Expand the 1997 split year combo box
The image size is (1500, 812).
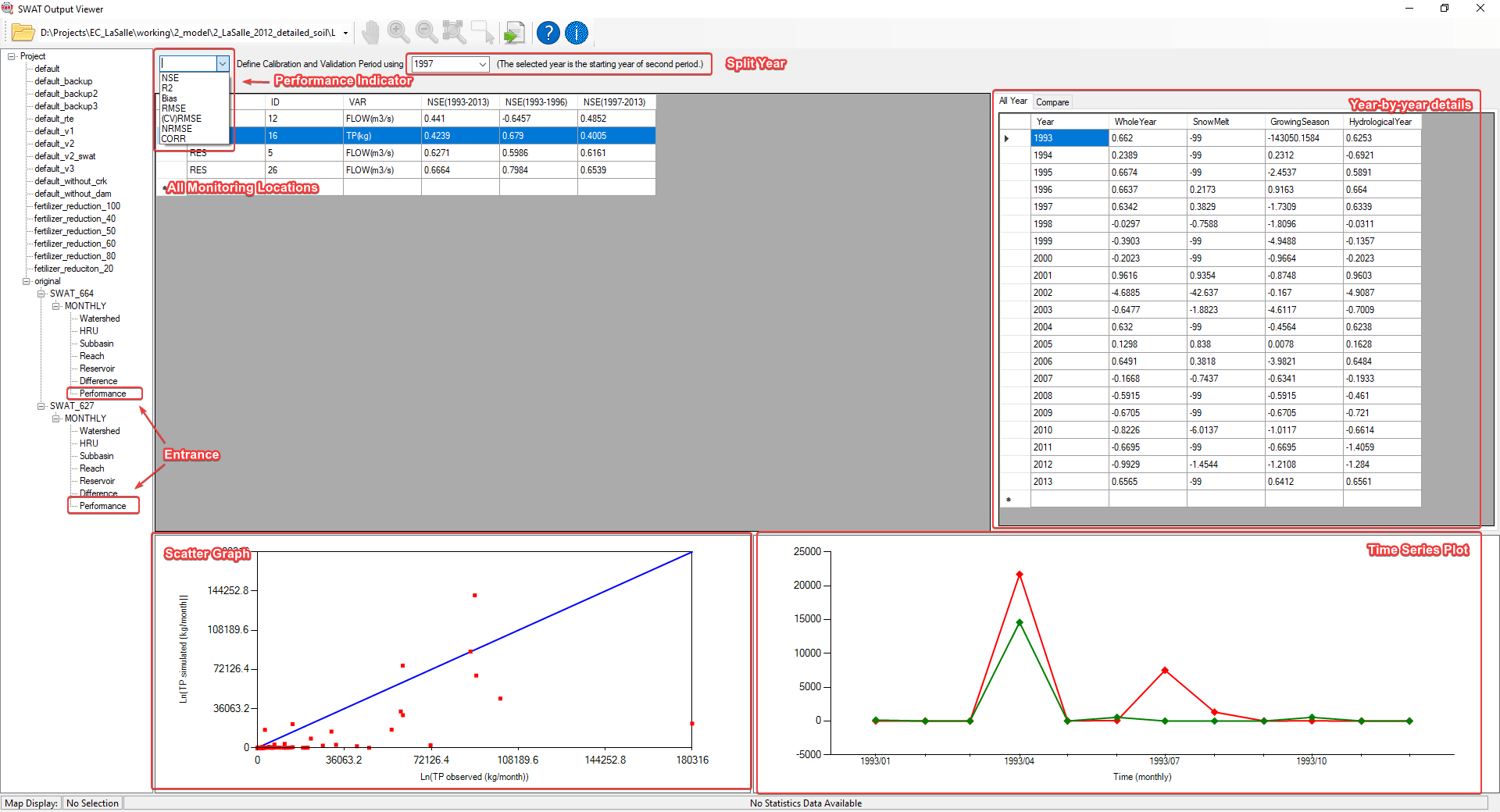coord(483,64)
